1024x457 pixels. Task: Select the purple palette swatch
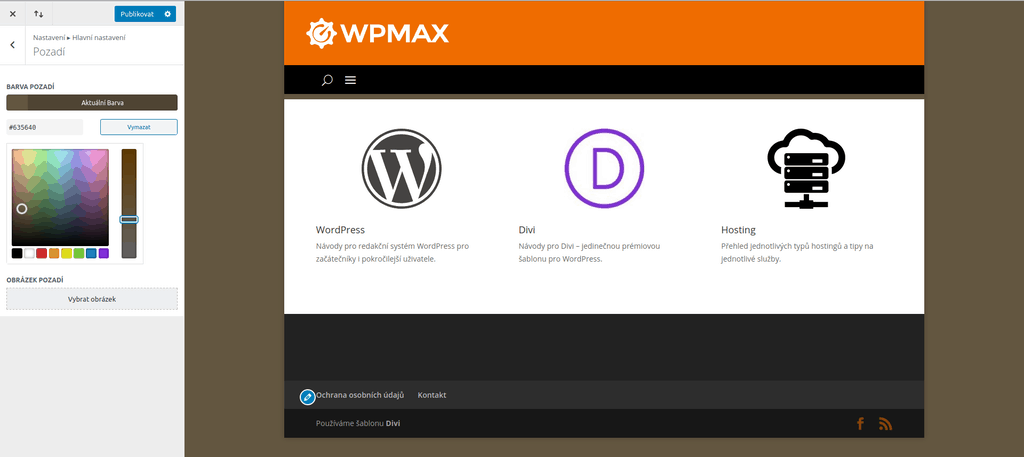(x=104, y=253)
